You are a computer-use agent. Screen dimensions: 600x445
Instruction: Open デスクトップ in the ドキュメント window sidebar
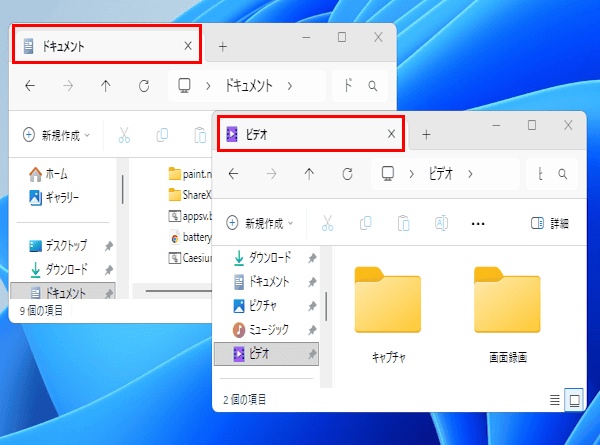pos(58,245)
